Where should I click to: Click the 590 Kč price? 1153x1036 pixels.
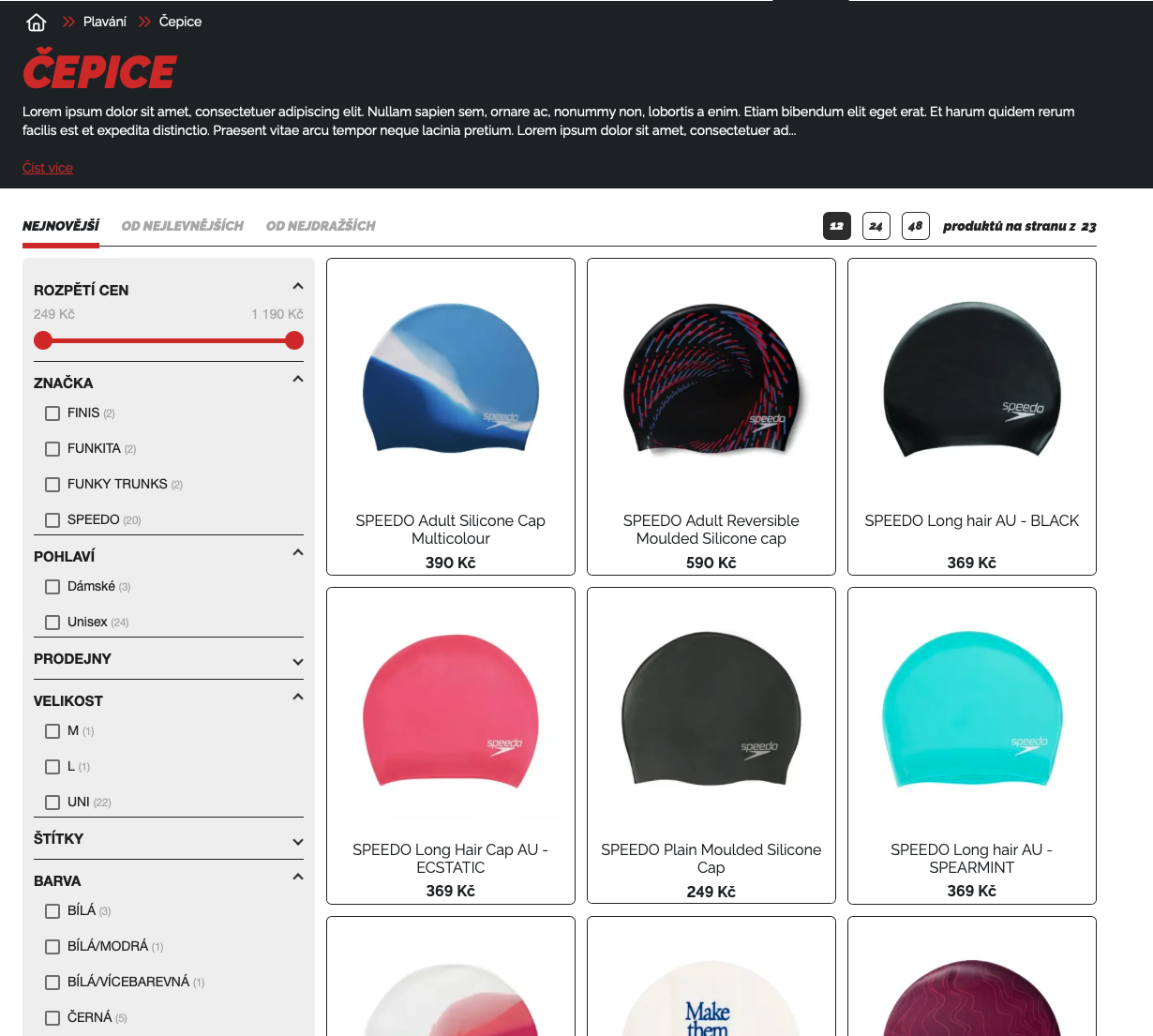tap(711, 563)
